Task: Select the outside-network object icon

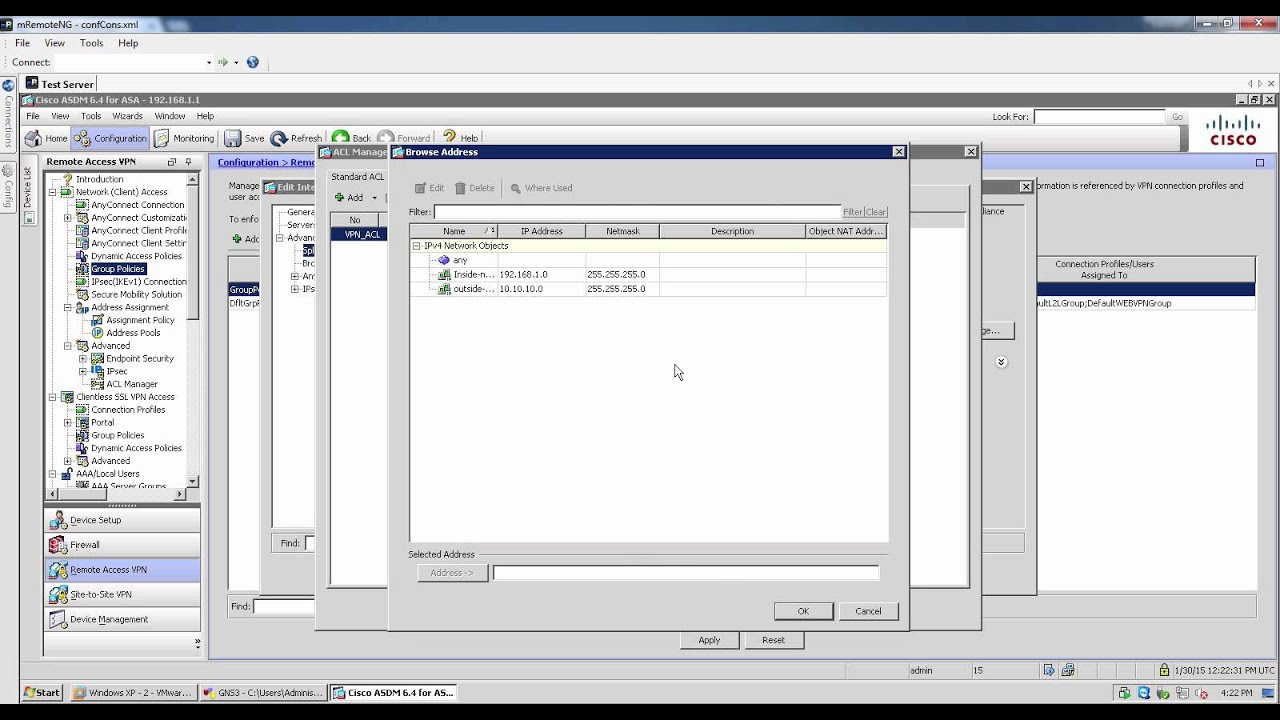Action: 444,289
